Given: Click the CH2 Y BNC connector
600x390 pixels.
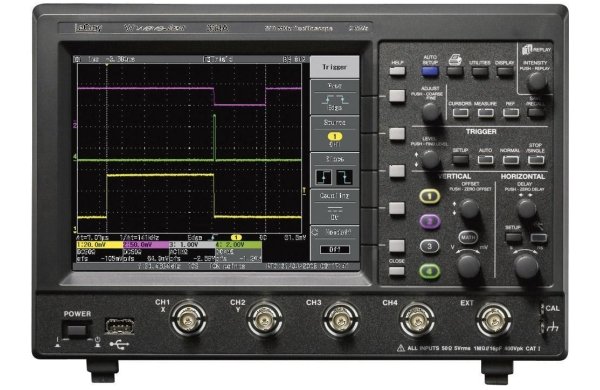Looking at the screenshot, I should [264, 319].
